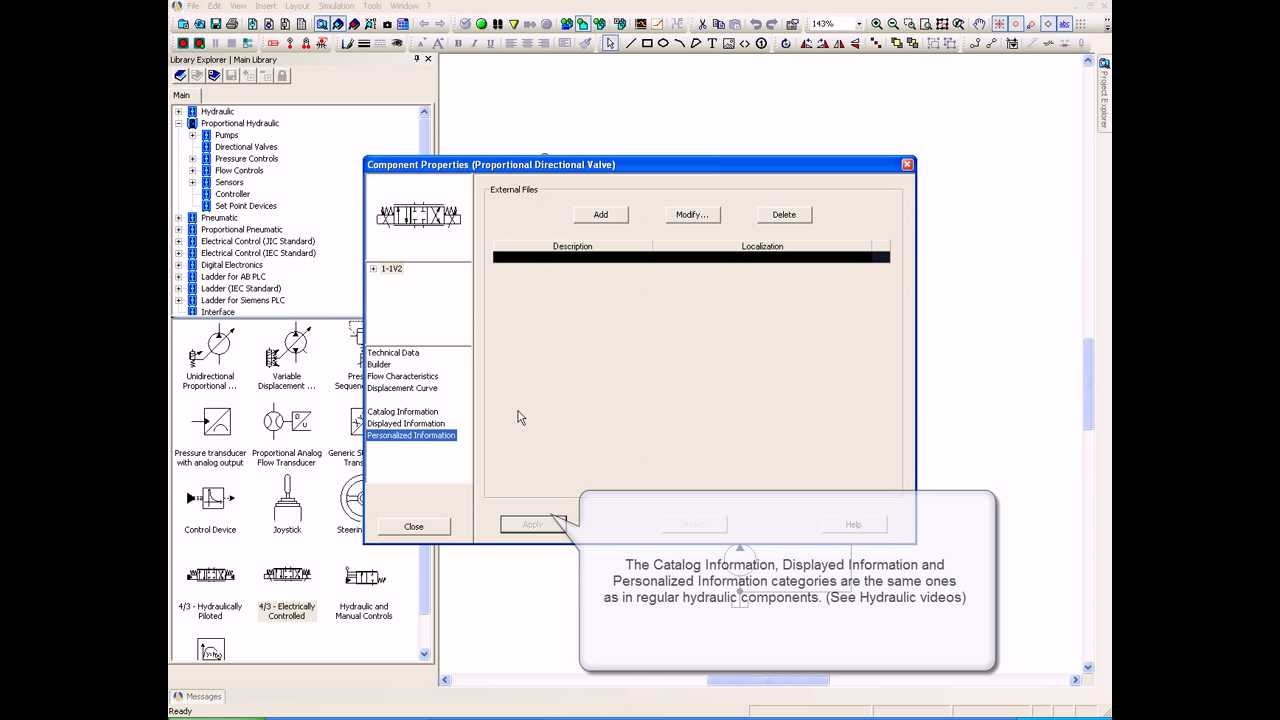Click the Save diskette icon in top toolbar

pos(216,24)
